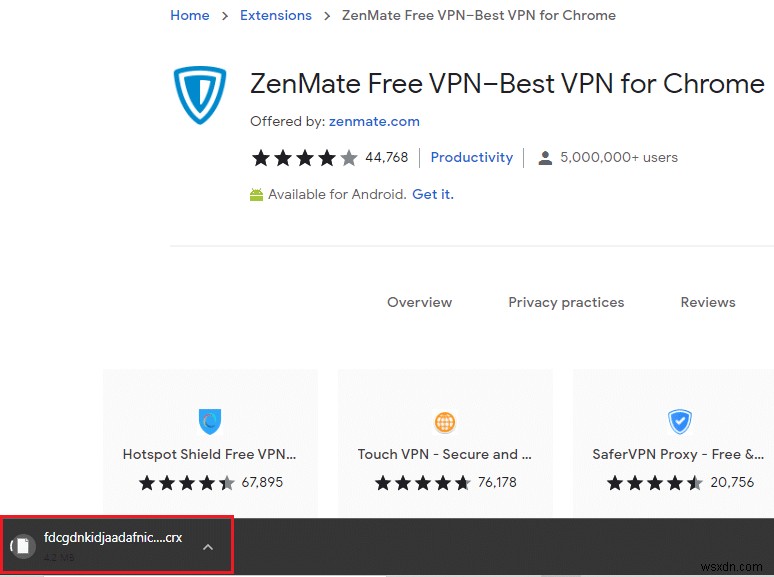Navigate to Home in the breadcrumb

click(190, 15)
